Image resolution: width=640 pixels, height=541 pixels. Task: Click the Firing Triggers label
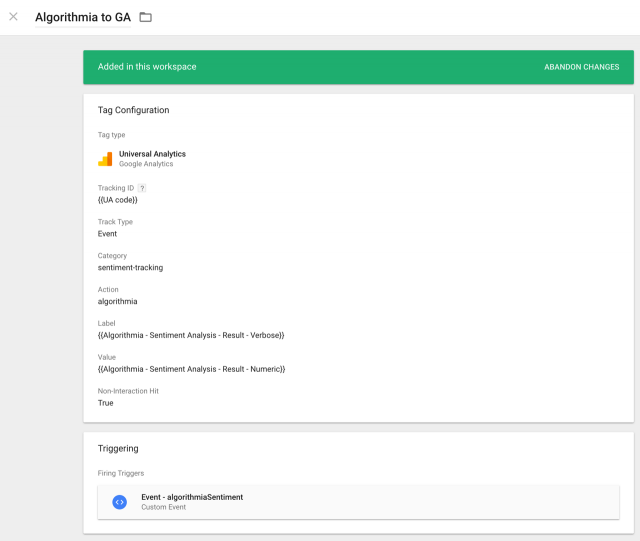(121, 473)
